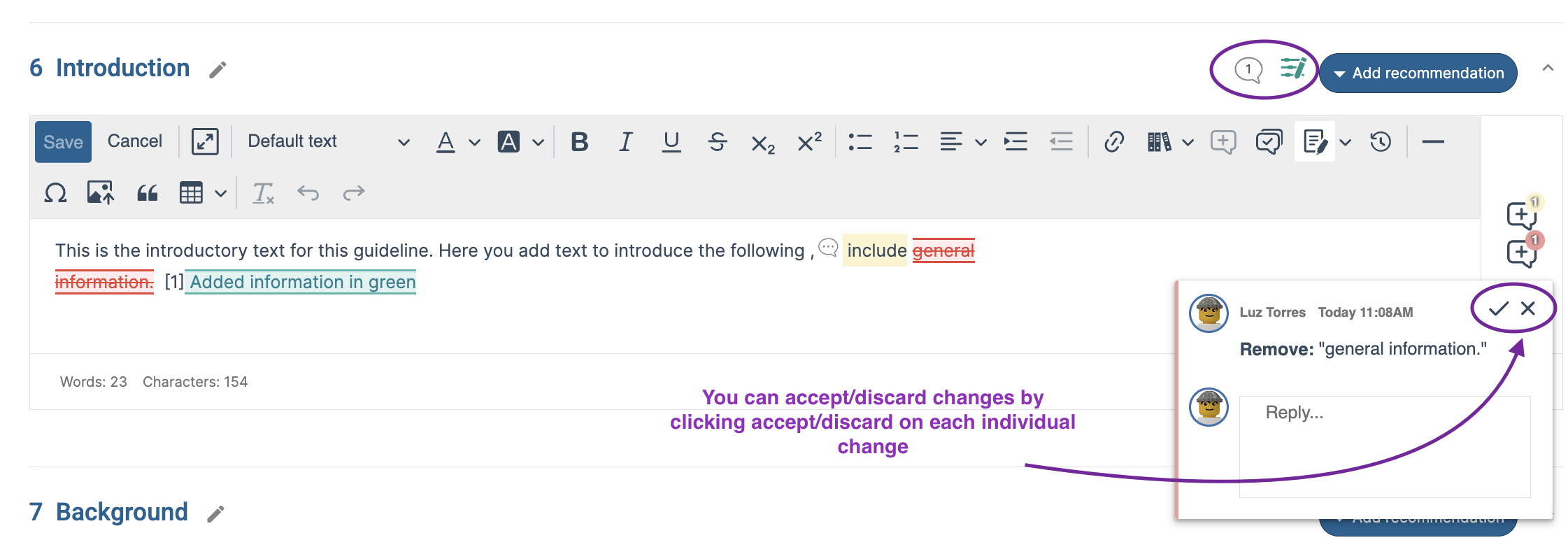Apply italic formatting
This screenshot has width=1568, height=547.
(x=625, y=142)
